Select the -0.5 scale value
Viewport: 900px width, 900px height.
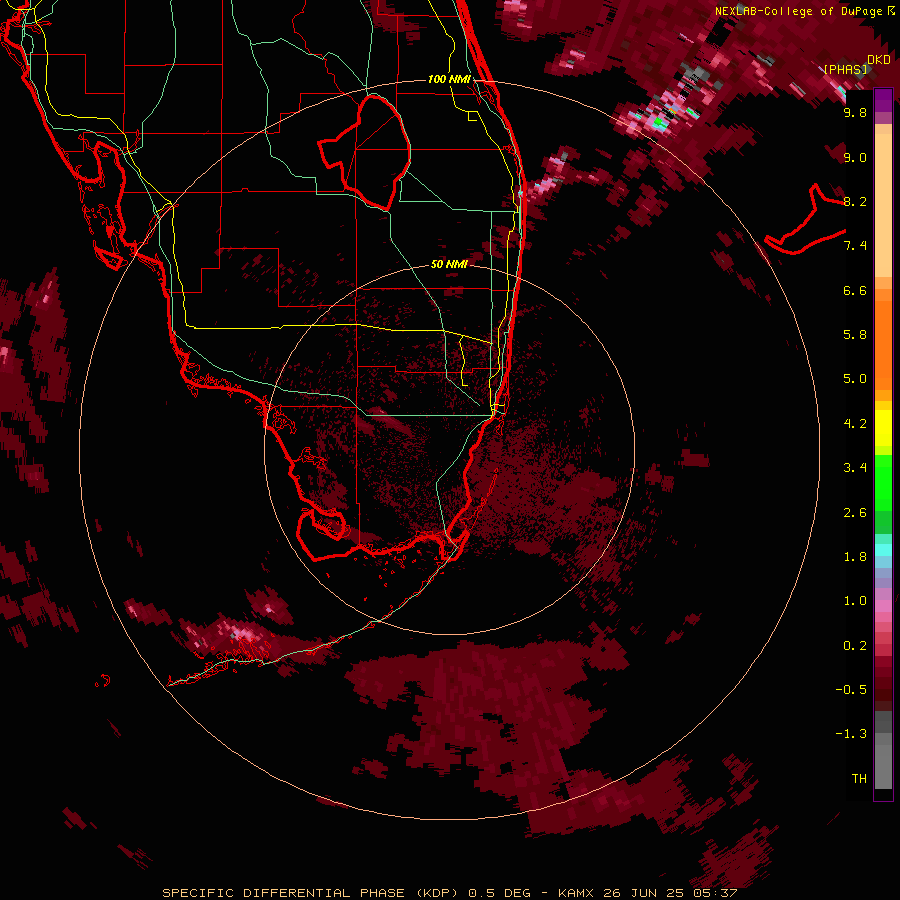pyautogui.click(x=851, y=690)
